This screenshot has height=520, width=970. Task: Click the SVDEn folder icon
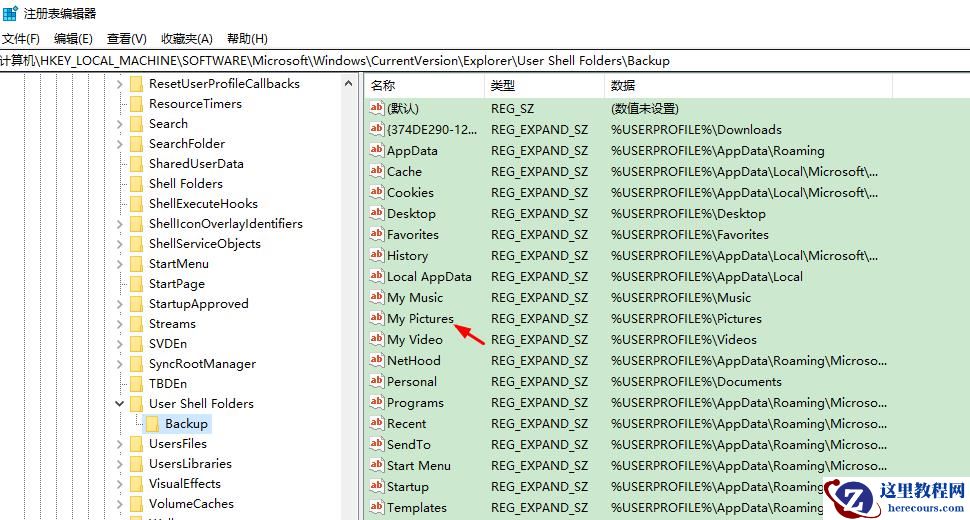point(137,344)
